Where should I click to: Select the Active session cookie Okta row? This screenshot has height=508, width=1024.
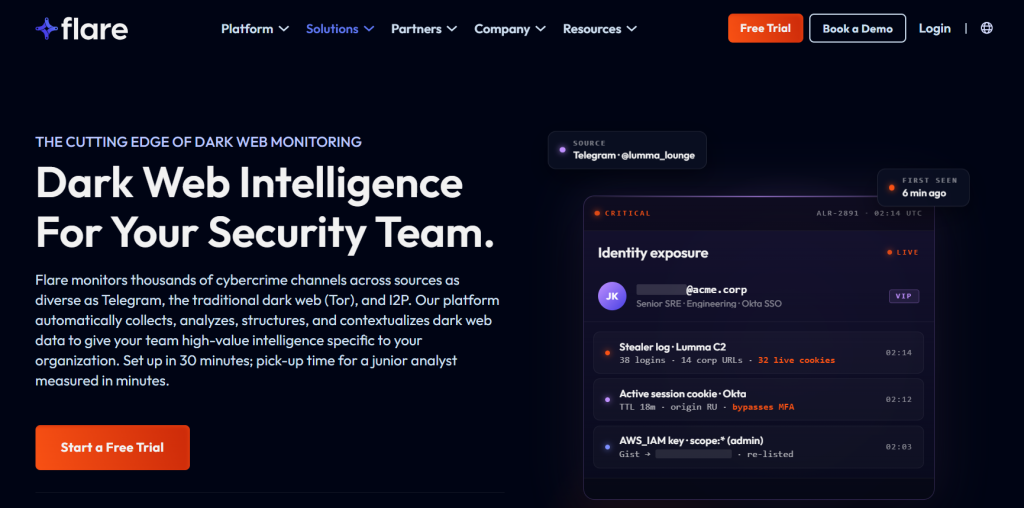pyautogui.click(x=758, y=400)
